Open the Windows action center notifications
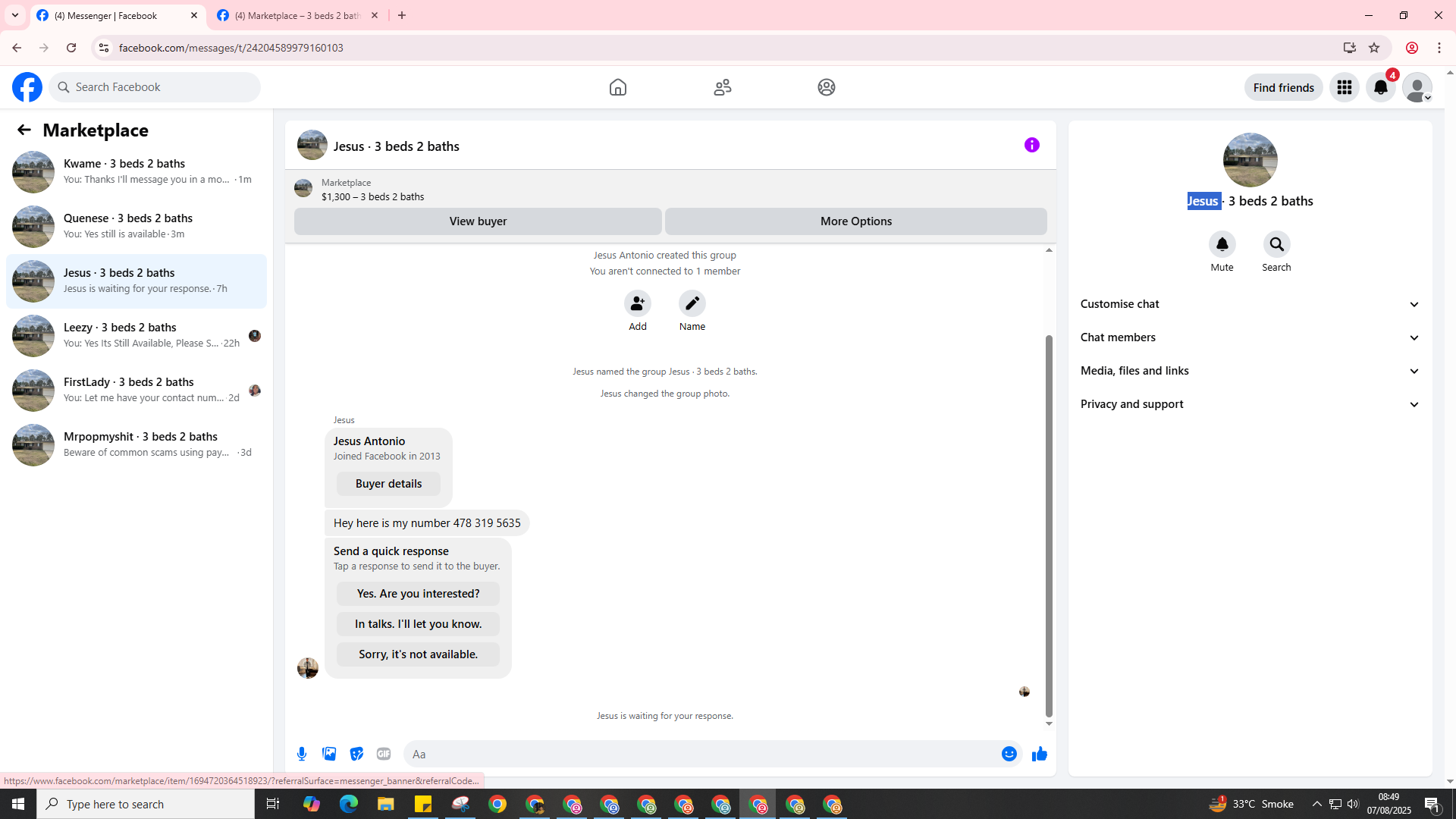This screenshot has width=1456, height=819. tap(1432, 804)
